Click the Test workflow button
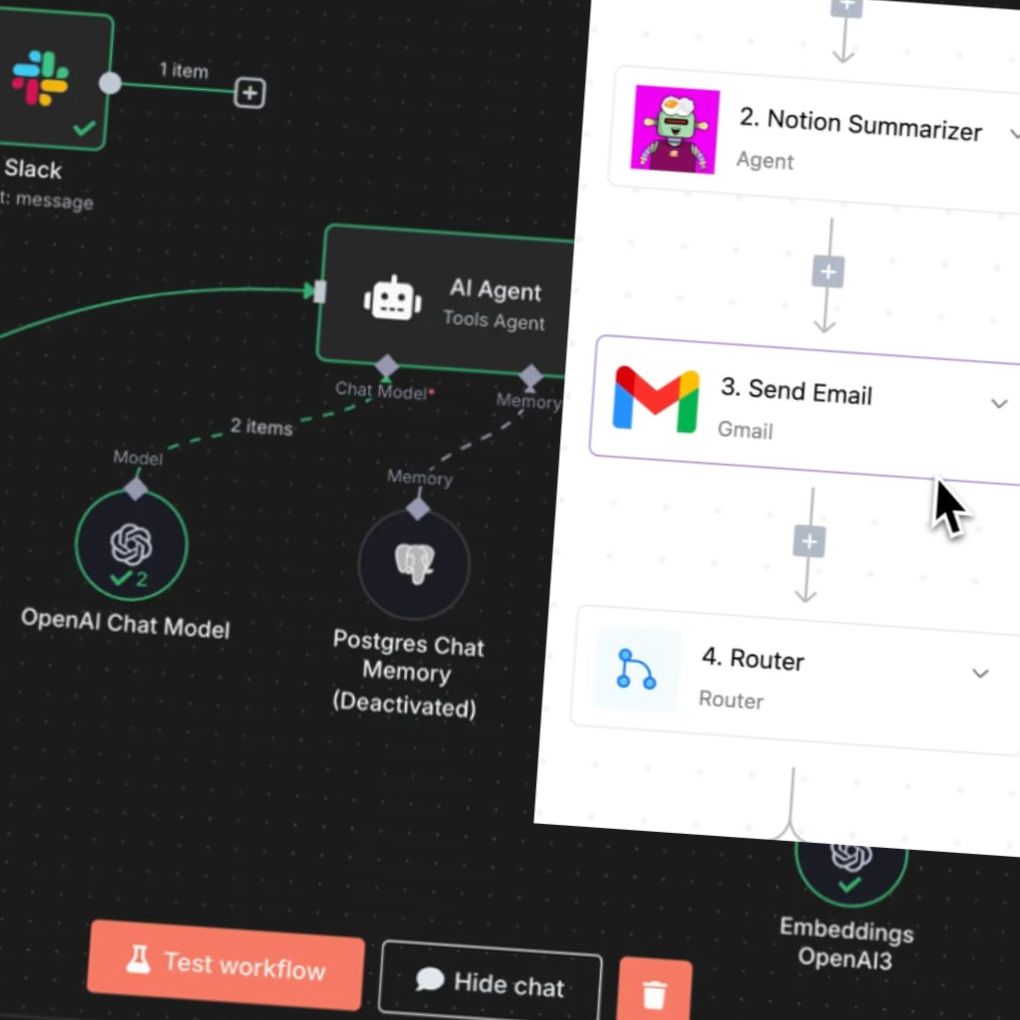The height and width of the screenshot is (1020, 1020). pos(226,965)
